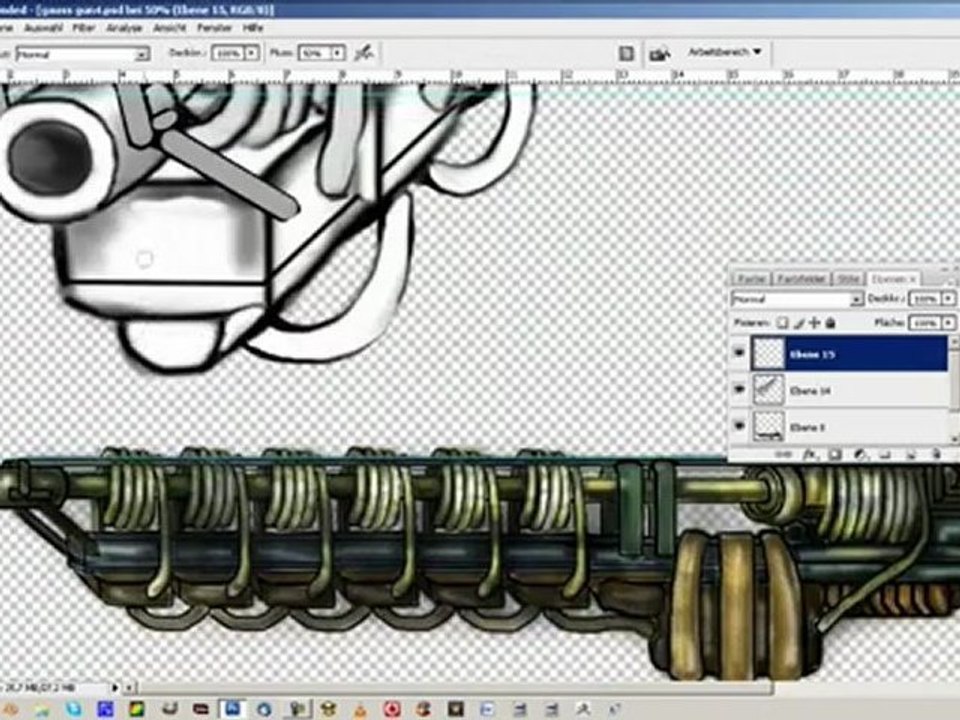The width and height of the screenshot is (960, 720).
Task: Select the Ebenen panel tab
Action: click(x=892, y=279)
